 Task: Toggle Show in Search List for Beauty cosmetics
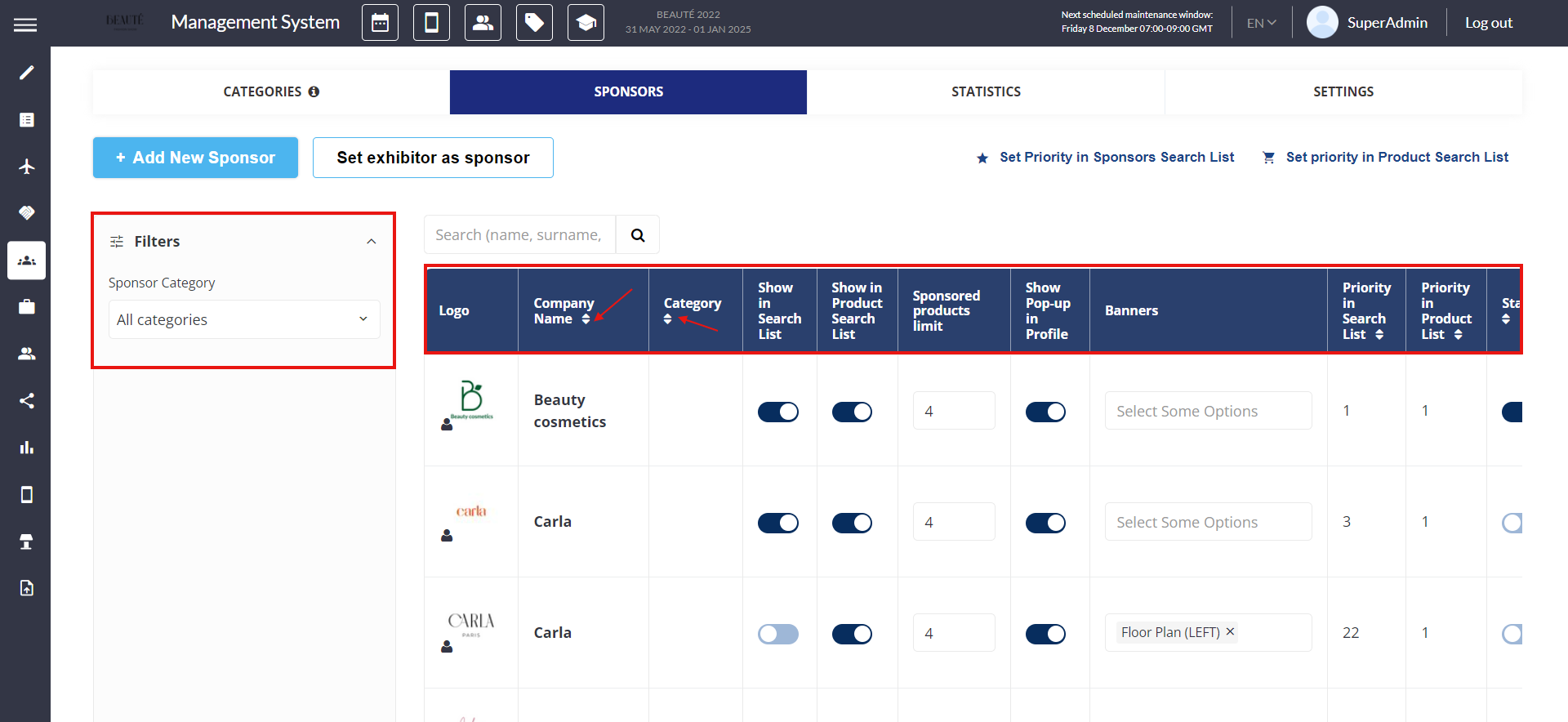pos(778,412)
